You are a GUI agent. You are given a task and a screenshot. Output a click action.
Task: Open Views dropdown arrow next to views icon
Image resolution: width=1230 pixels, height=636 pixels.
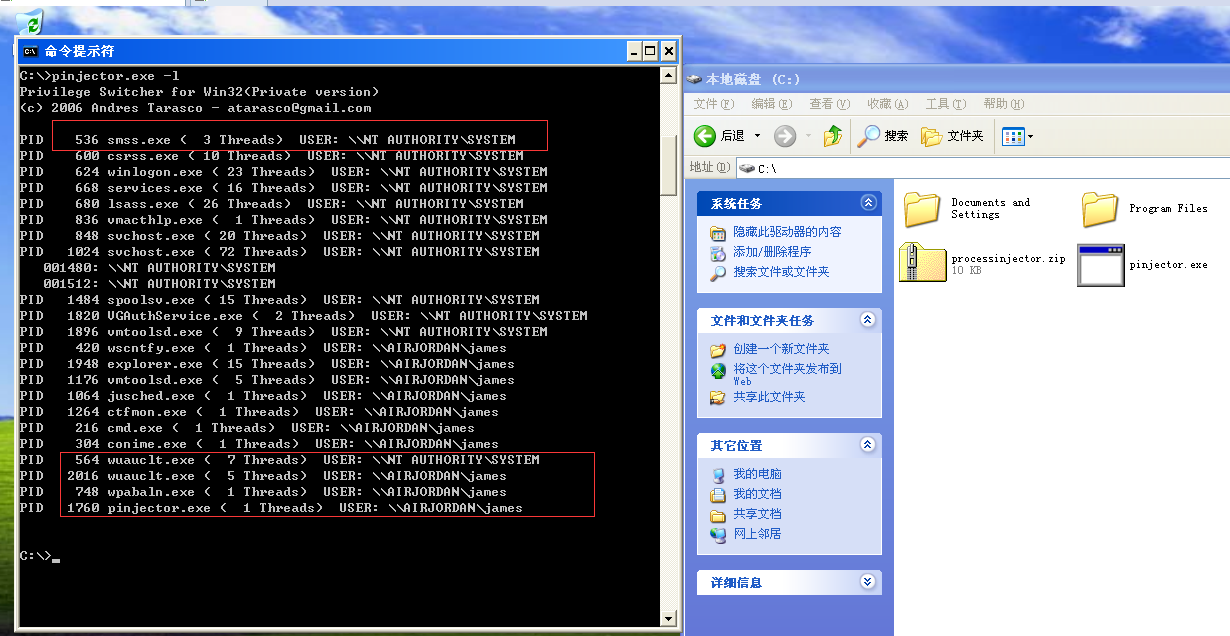(1031, 137)
